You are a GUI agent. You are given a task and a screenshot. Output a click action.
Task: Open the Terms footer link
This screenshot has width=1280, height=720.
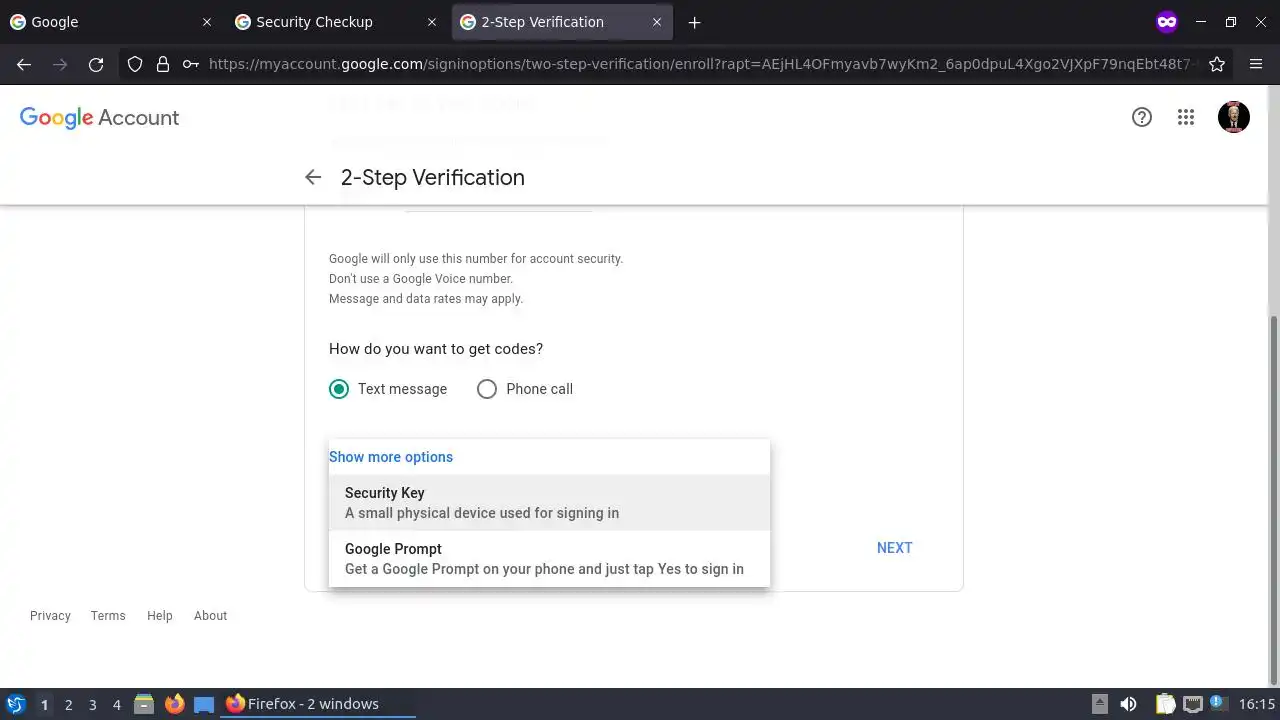click(x=108, y=616)
